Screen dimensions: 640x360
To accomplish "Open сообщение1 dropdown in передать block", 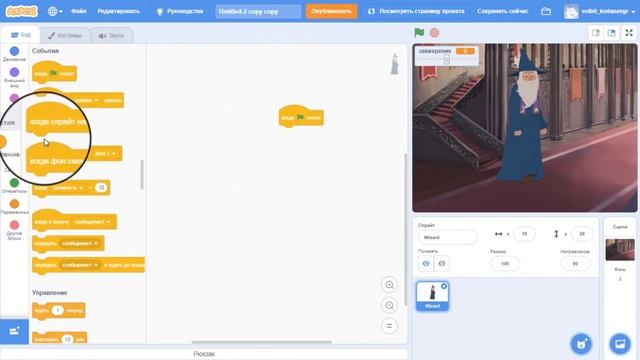I will (x=80, y=243).
